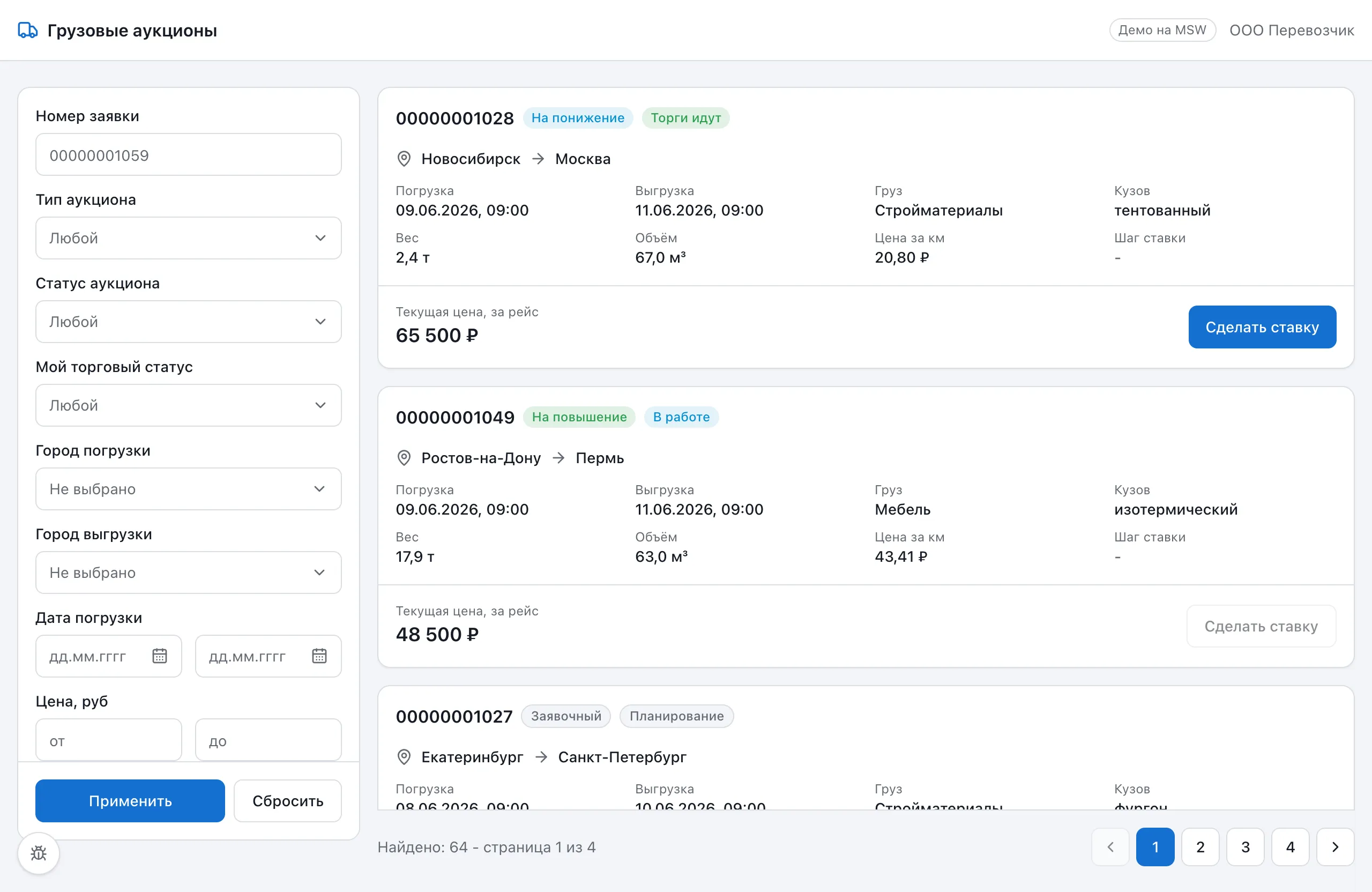This screenshot has height=892, width=1372.
Task: Click auction number 00000001028
Action: [454, 118]
